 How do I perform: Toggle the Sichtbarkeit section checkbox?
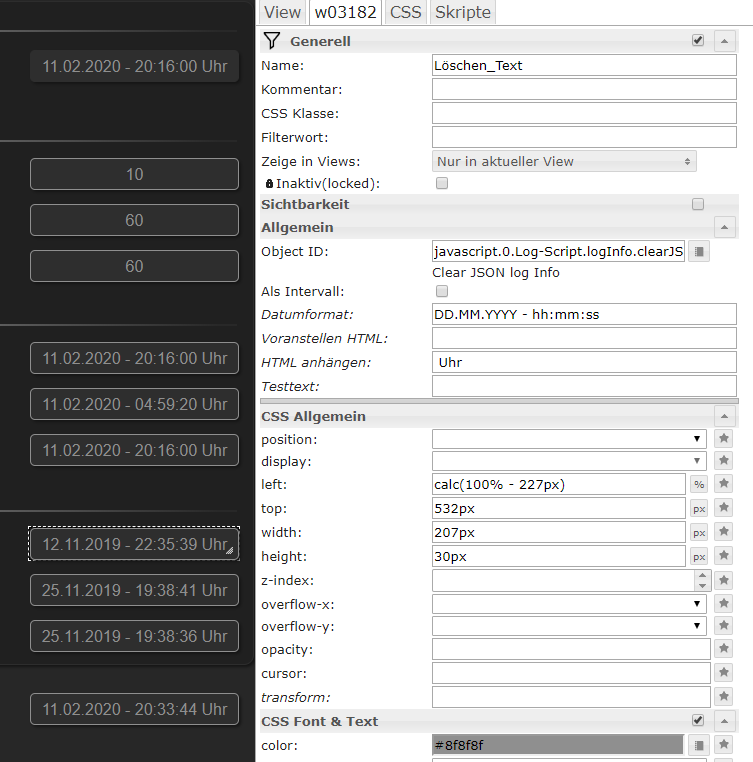pos(698,204)
